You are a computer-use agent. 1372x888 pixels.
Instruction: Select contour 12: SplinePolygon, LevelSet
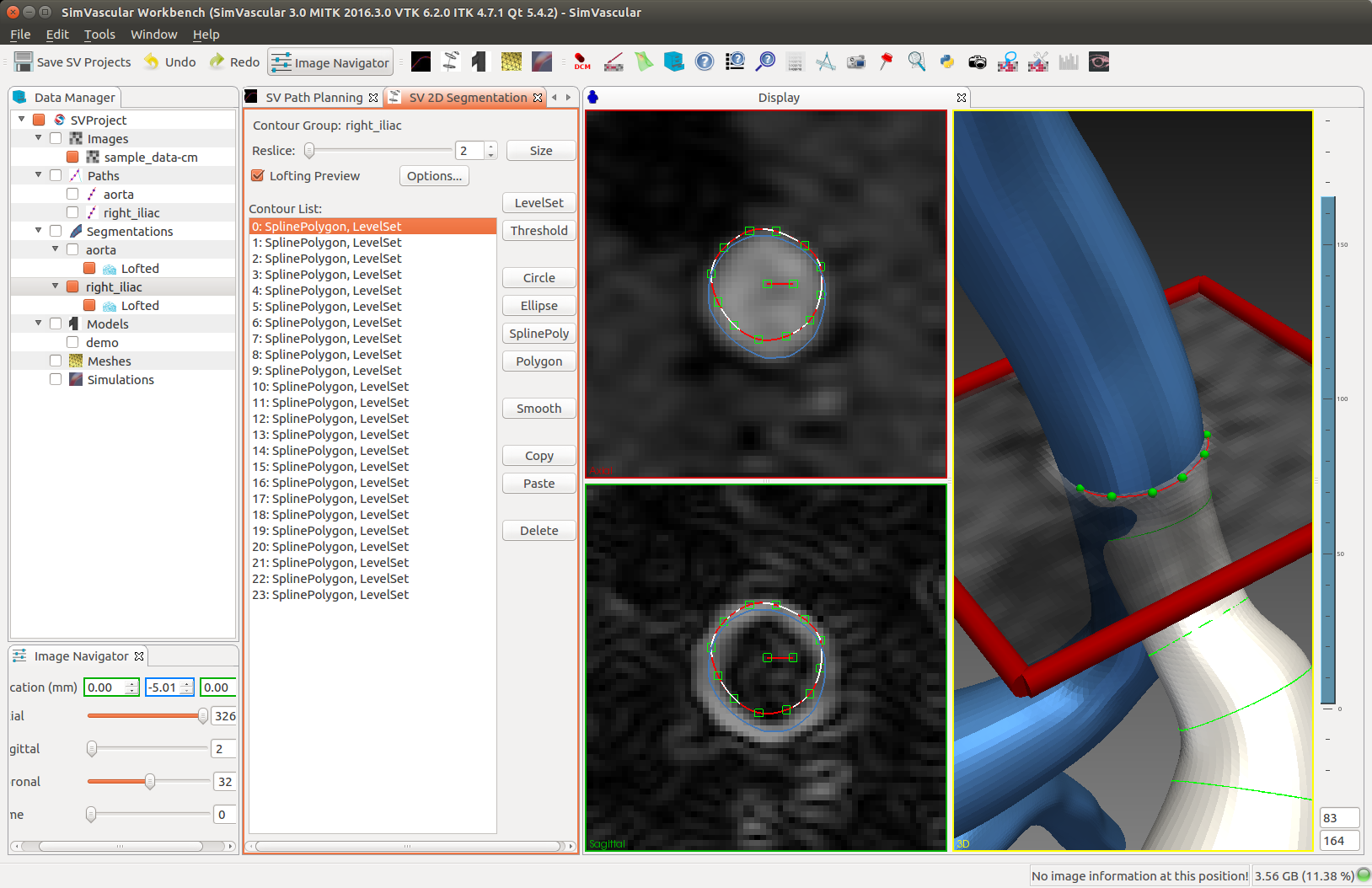[x=372, y=419]
